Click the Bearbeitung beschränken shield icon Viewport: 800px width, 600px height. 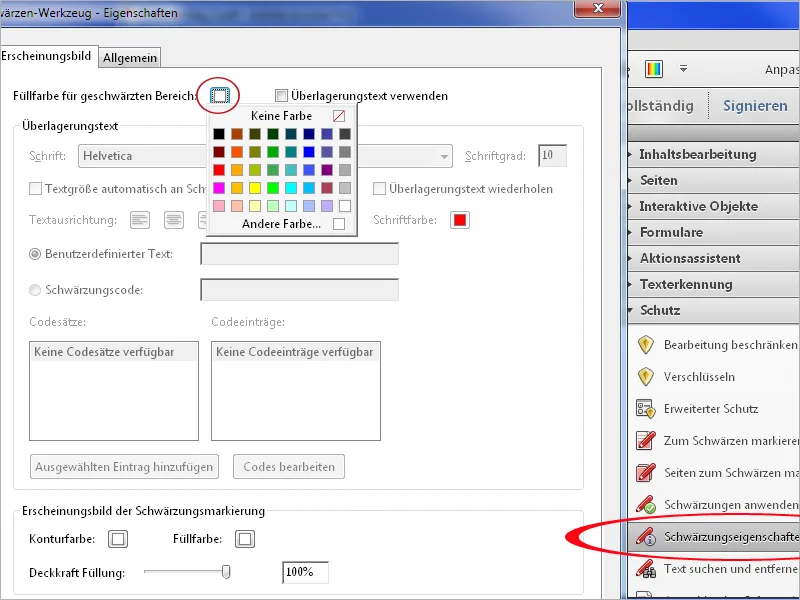click(x=645, y=345)
